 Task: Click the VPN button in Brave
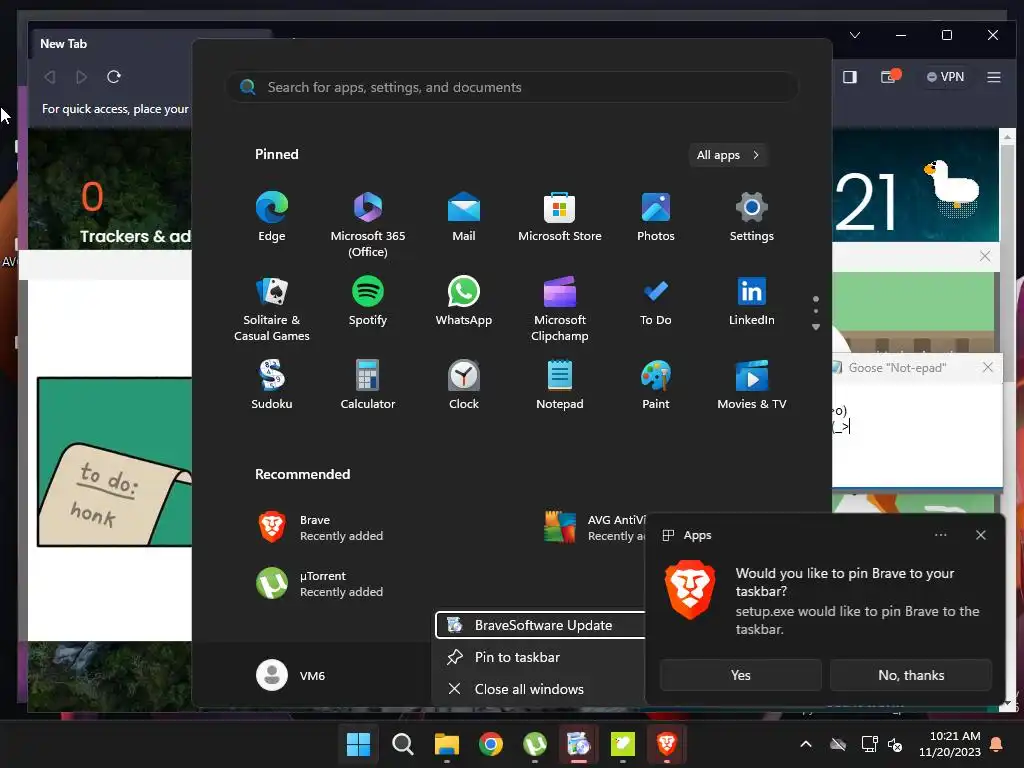(x=945, y=77)
